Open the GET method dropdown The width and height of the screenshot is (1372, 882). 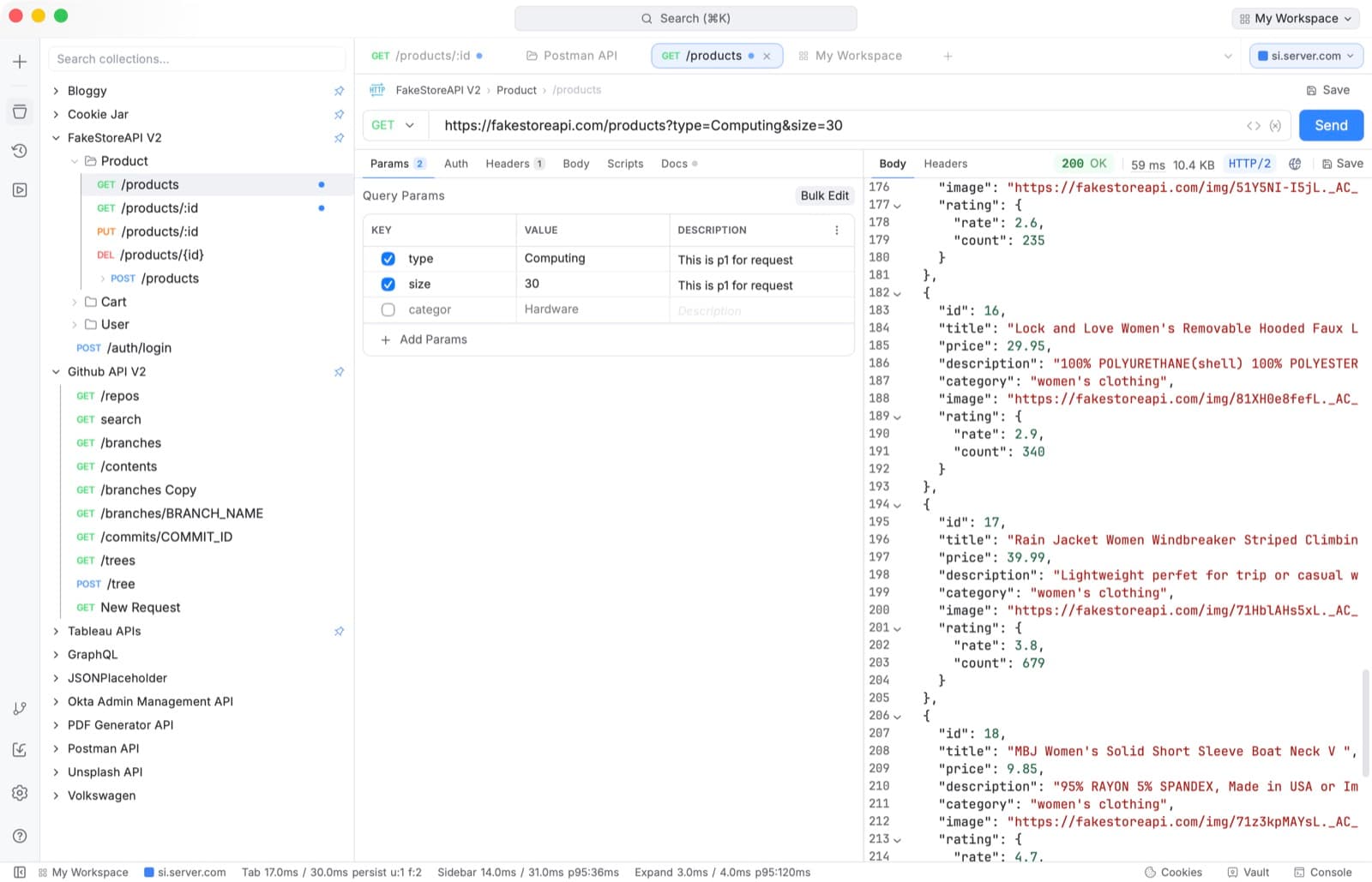click(394, 126)
